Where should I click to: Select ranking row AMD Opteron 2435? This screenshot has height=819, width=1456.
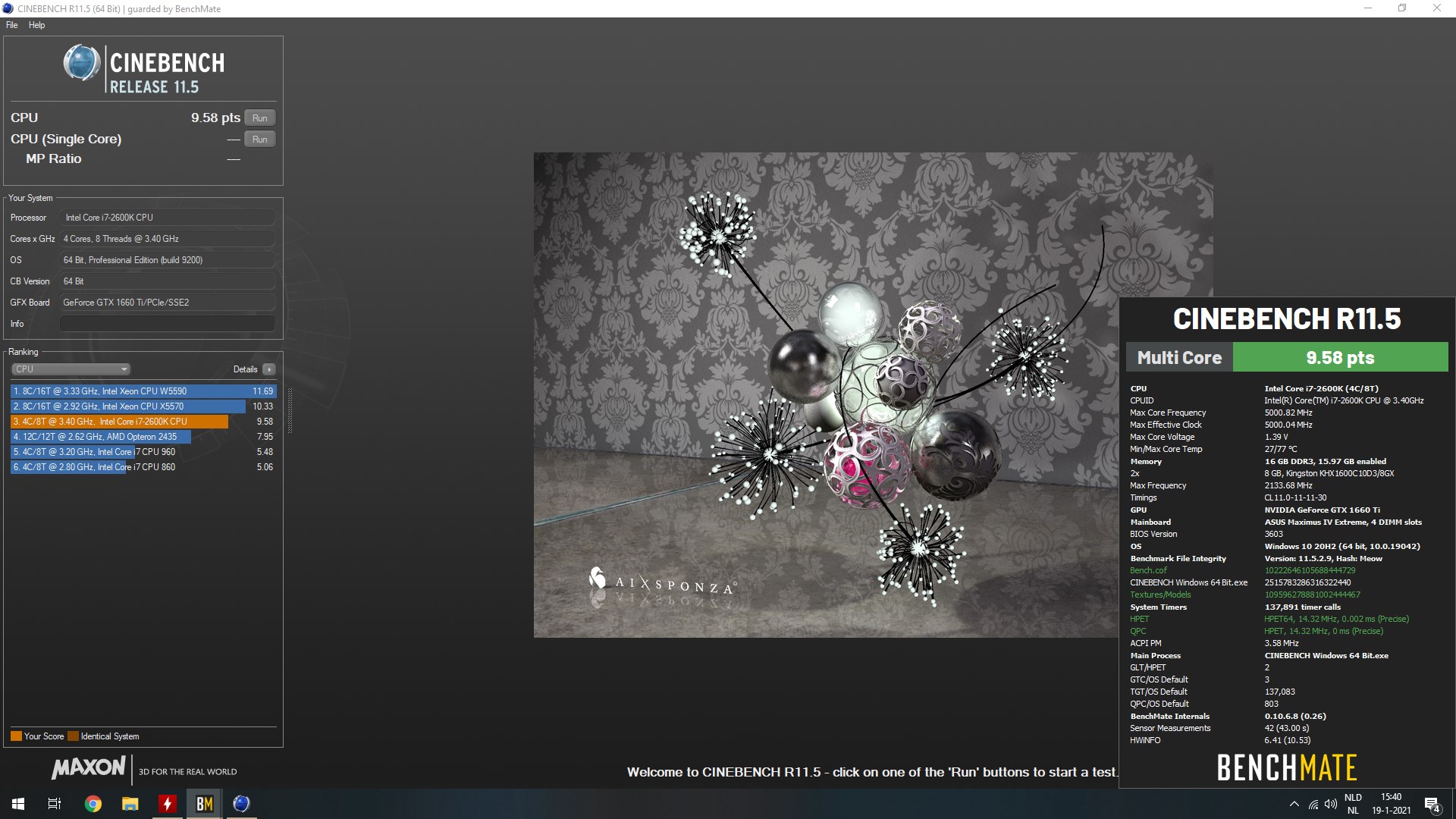[x=143, y=437]
